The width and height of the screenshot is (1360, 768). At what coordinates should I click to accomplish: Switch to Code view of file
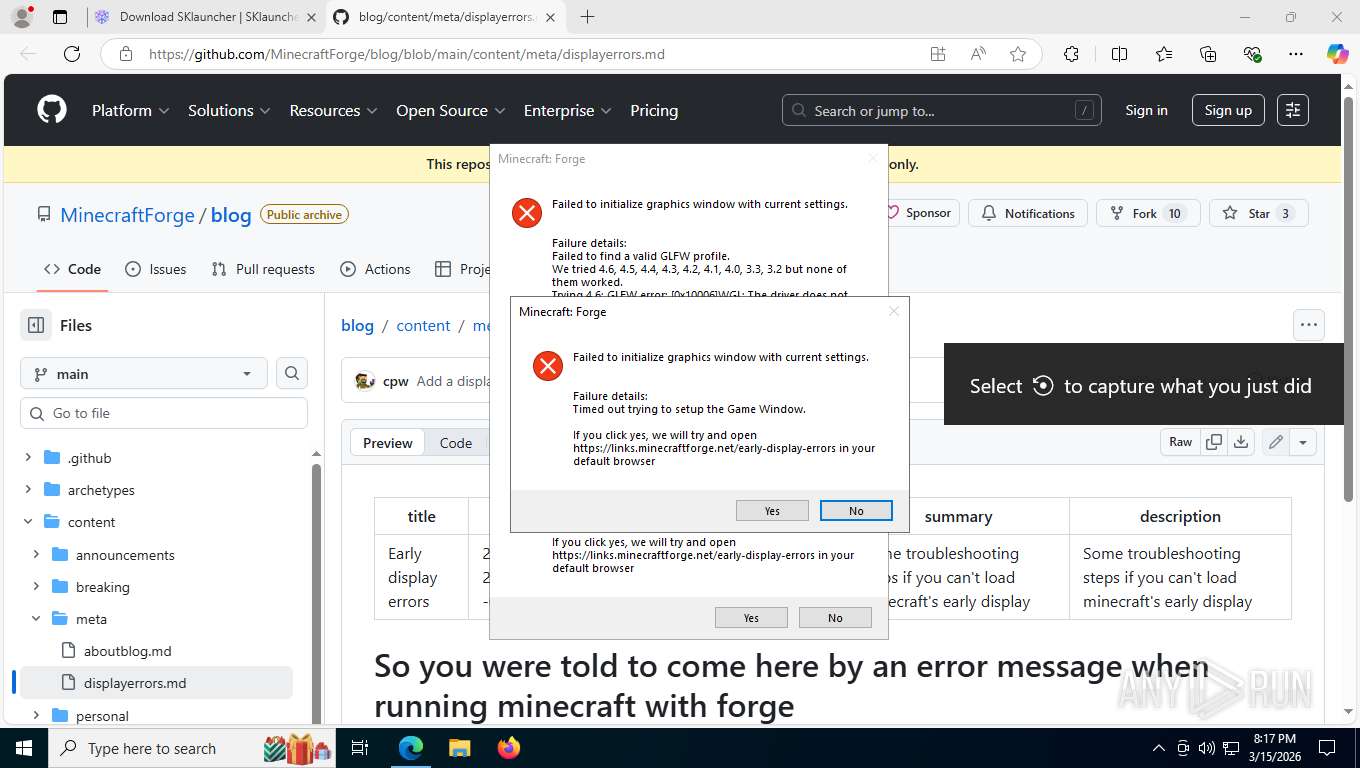[456, 443]
